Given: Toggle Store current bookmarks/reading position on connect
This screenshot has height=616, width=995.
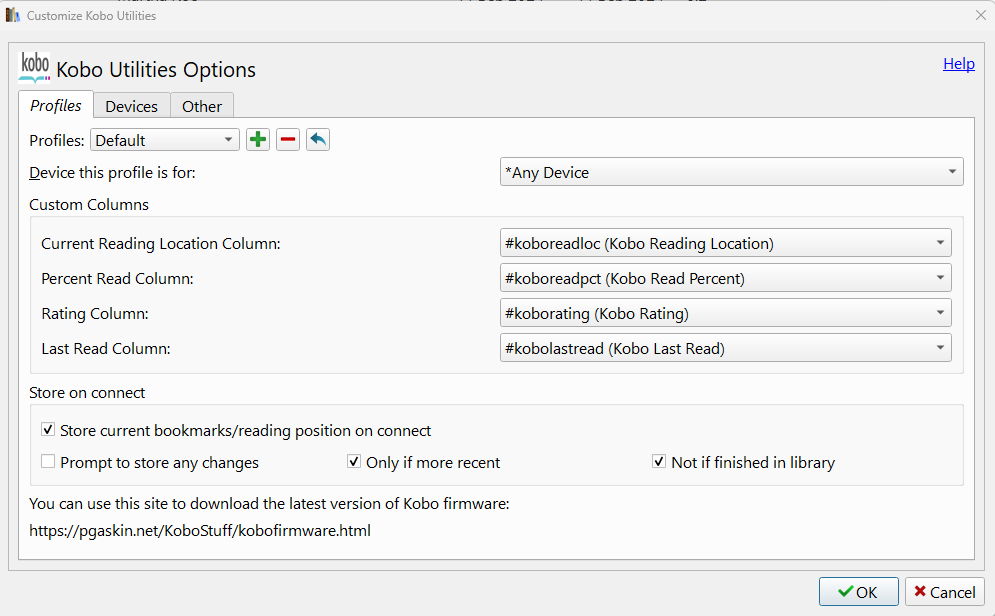Looking at the screenshot, I should pos(48,430).
